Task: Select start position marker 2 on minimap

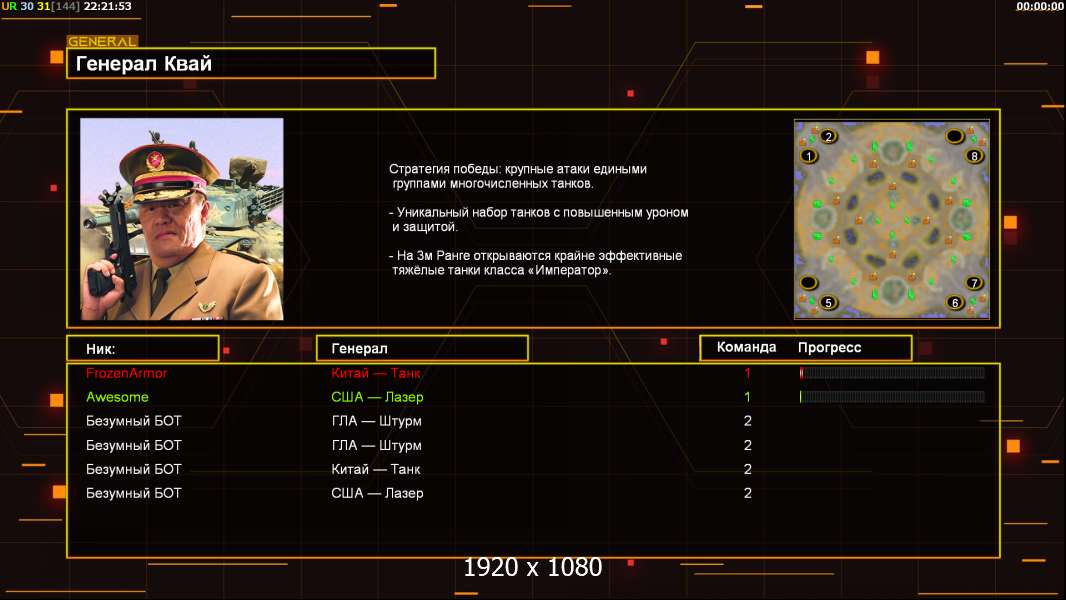Action: 828,136
